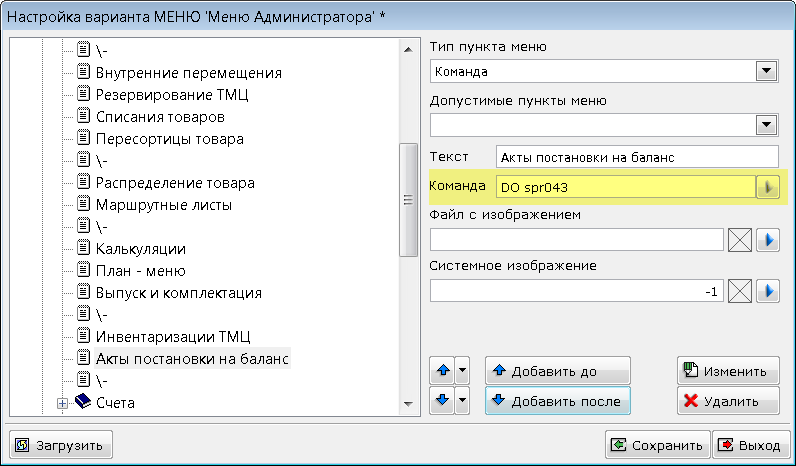Click the arrow button beside the Команда field

[x=768, y=187]
